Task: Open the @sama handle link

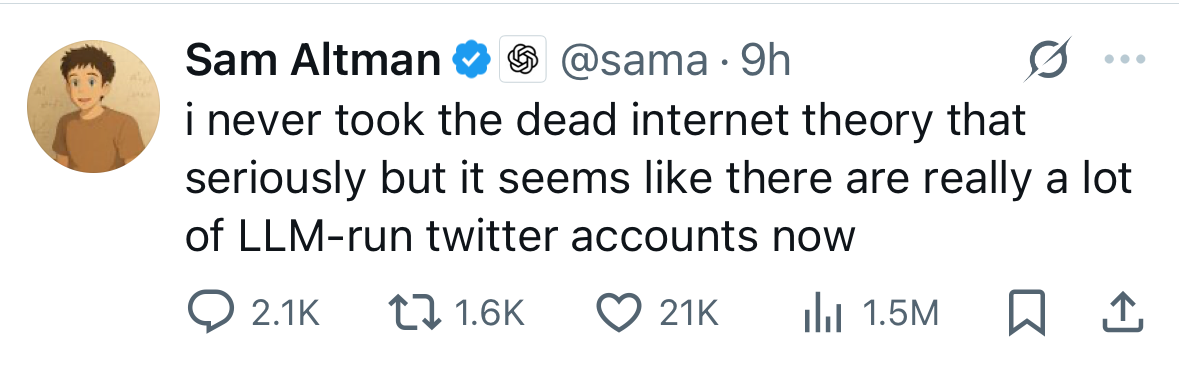Action: pos(632,60)
